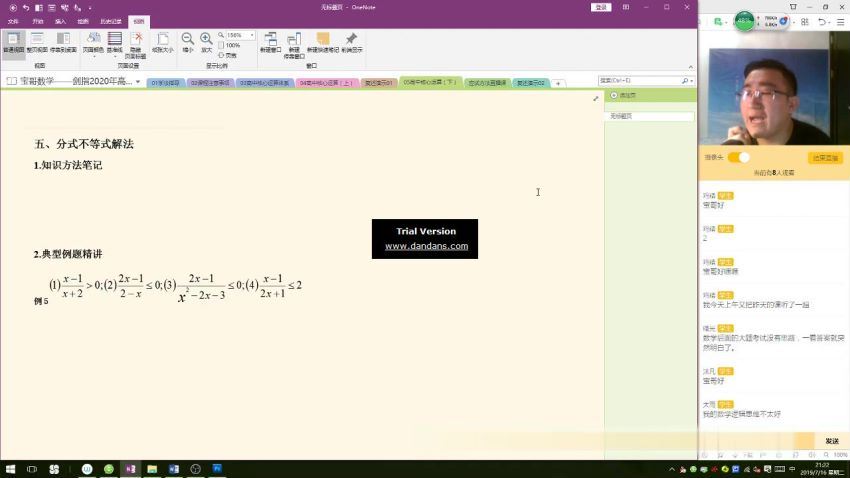850x478 pixels.
Task: Click Send (发送) in chat panel
Action: [x=832, y=441]
